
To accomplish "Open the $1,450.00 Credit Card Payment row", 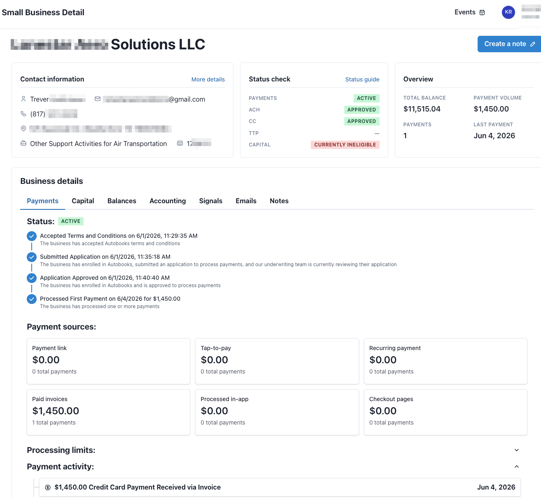I will click(x=280, y=487).
